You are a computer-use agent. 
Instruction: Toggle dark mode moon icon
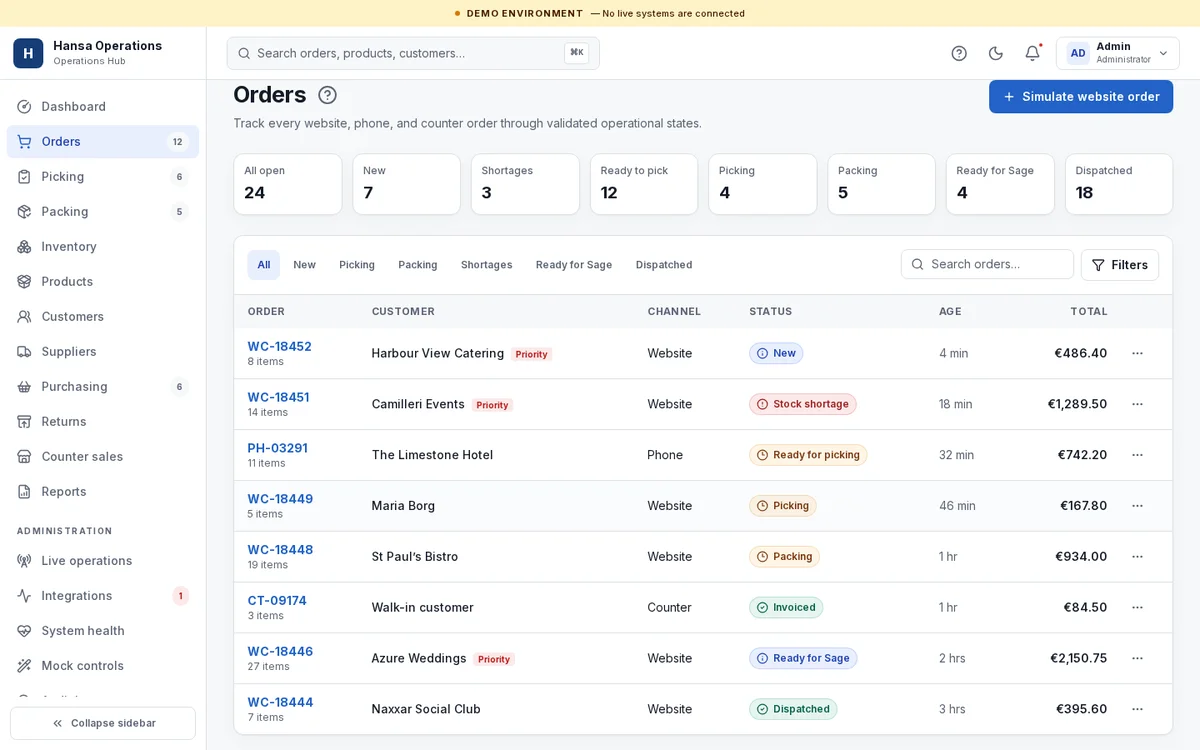pyautogui.click(x=996, y=53)
